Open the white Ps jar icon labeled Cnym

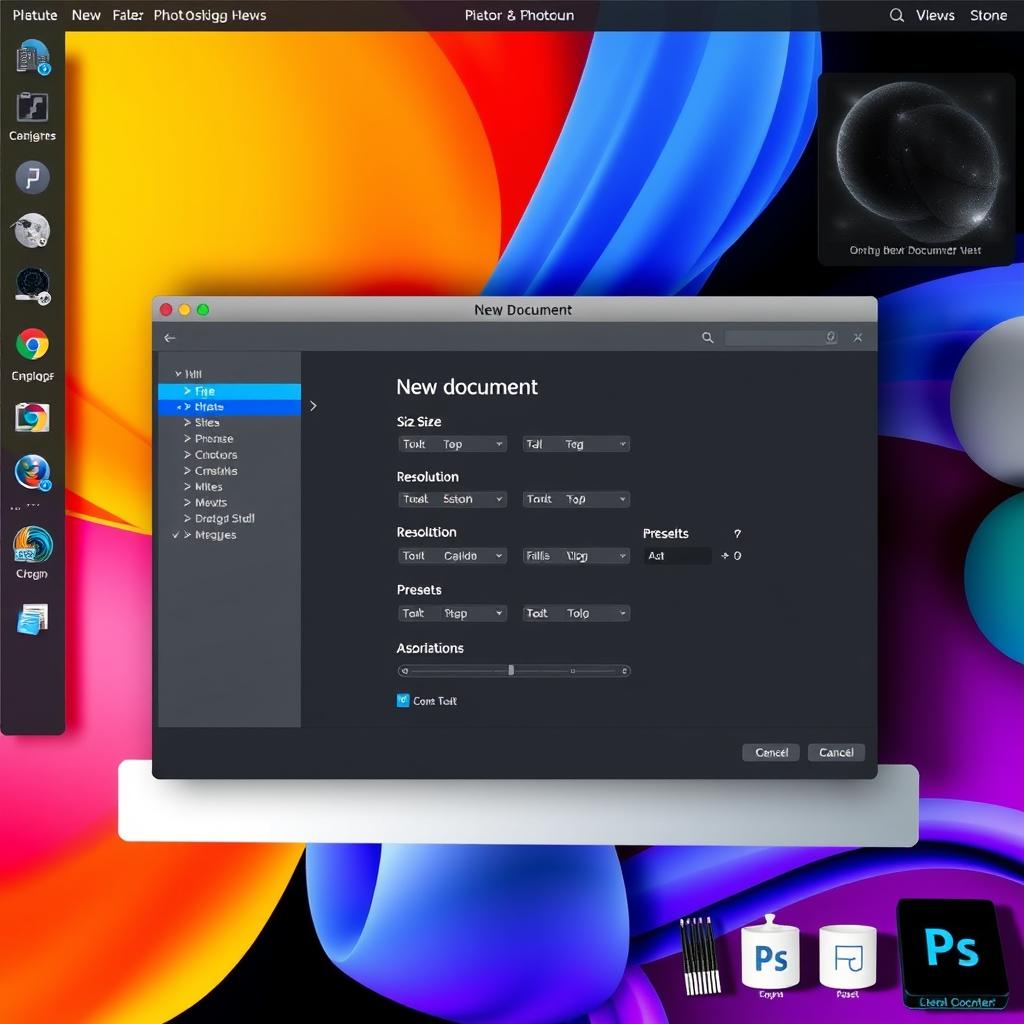click(x=771, y=952)
